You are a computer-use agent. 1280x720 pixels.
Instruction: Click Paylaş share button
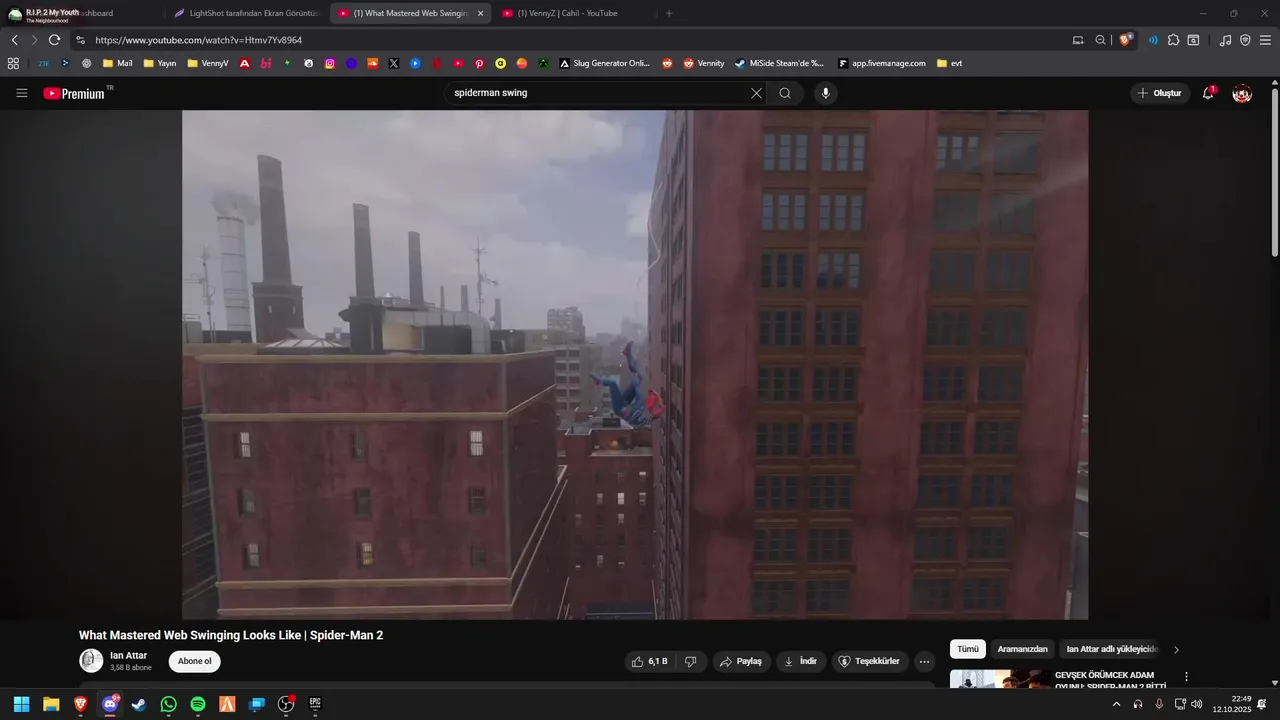coord(741,661)
